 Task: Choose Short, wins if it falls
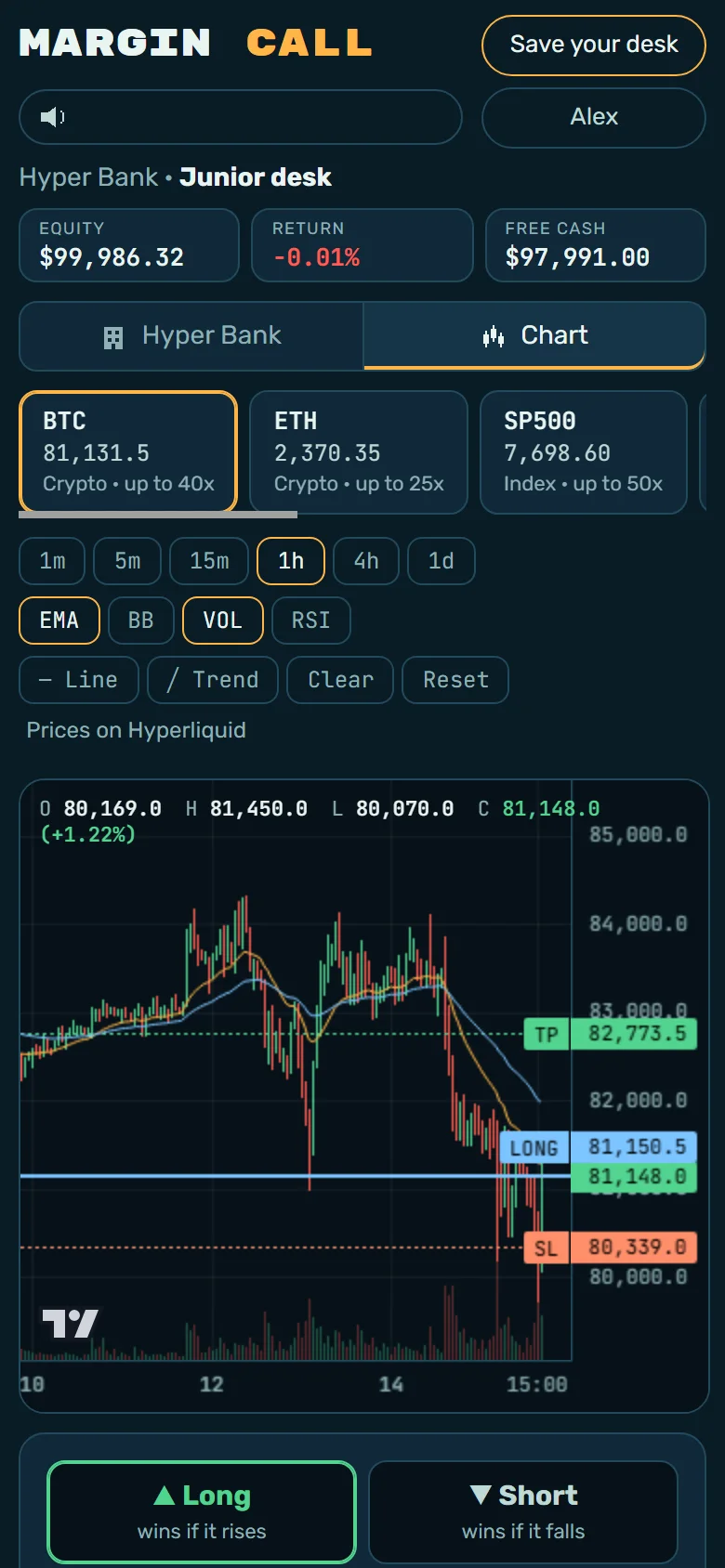(x=523, y=1511)
